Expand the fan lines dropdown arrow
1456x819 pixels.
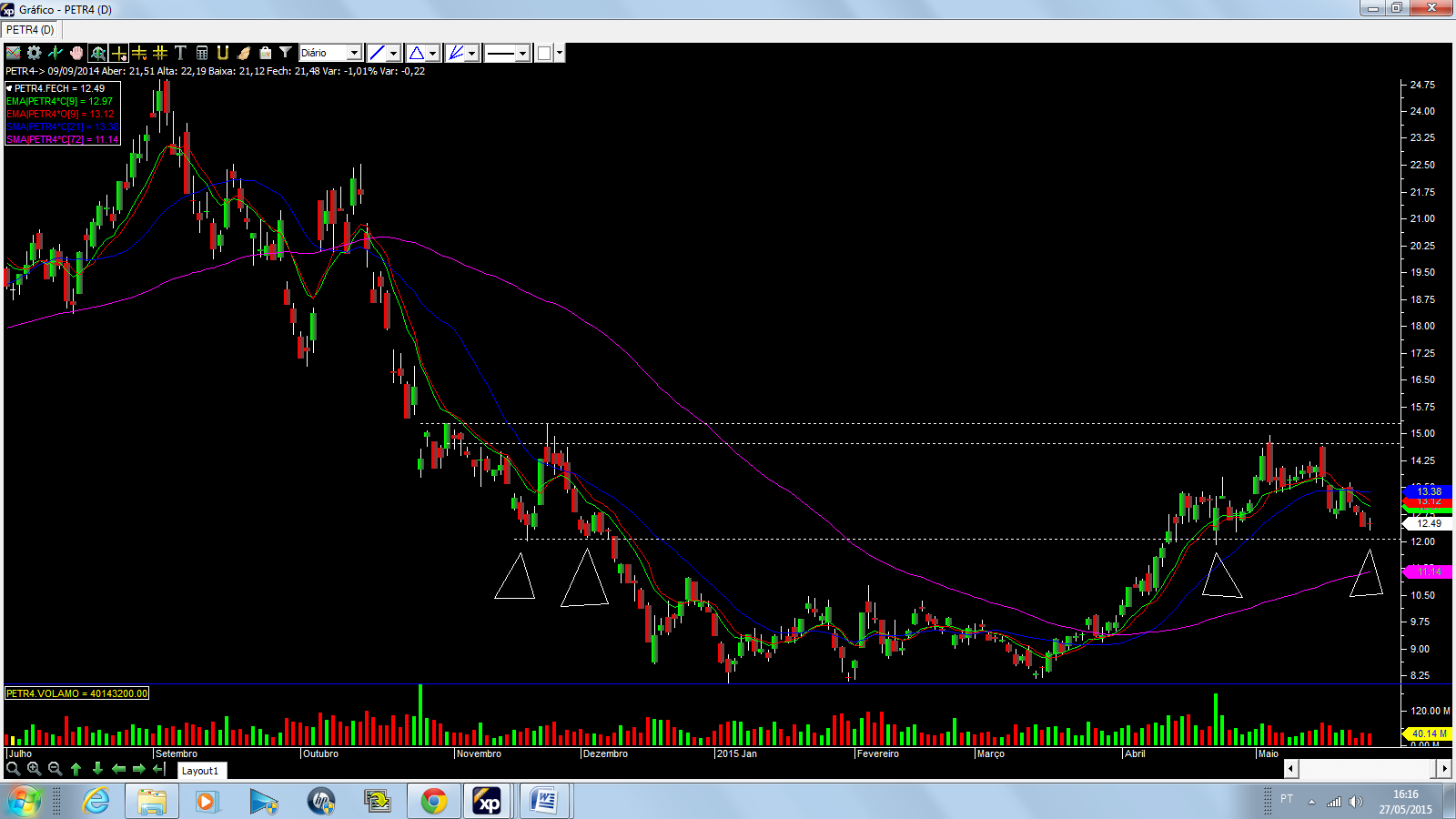point(472,53)
